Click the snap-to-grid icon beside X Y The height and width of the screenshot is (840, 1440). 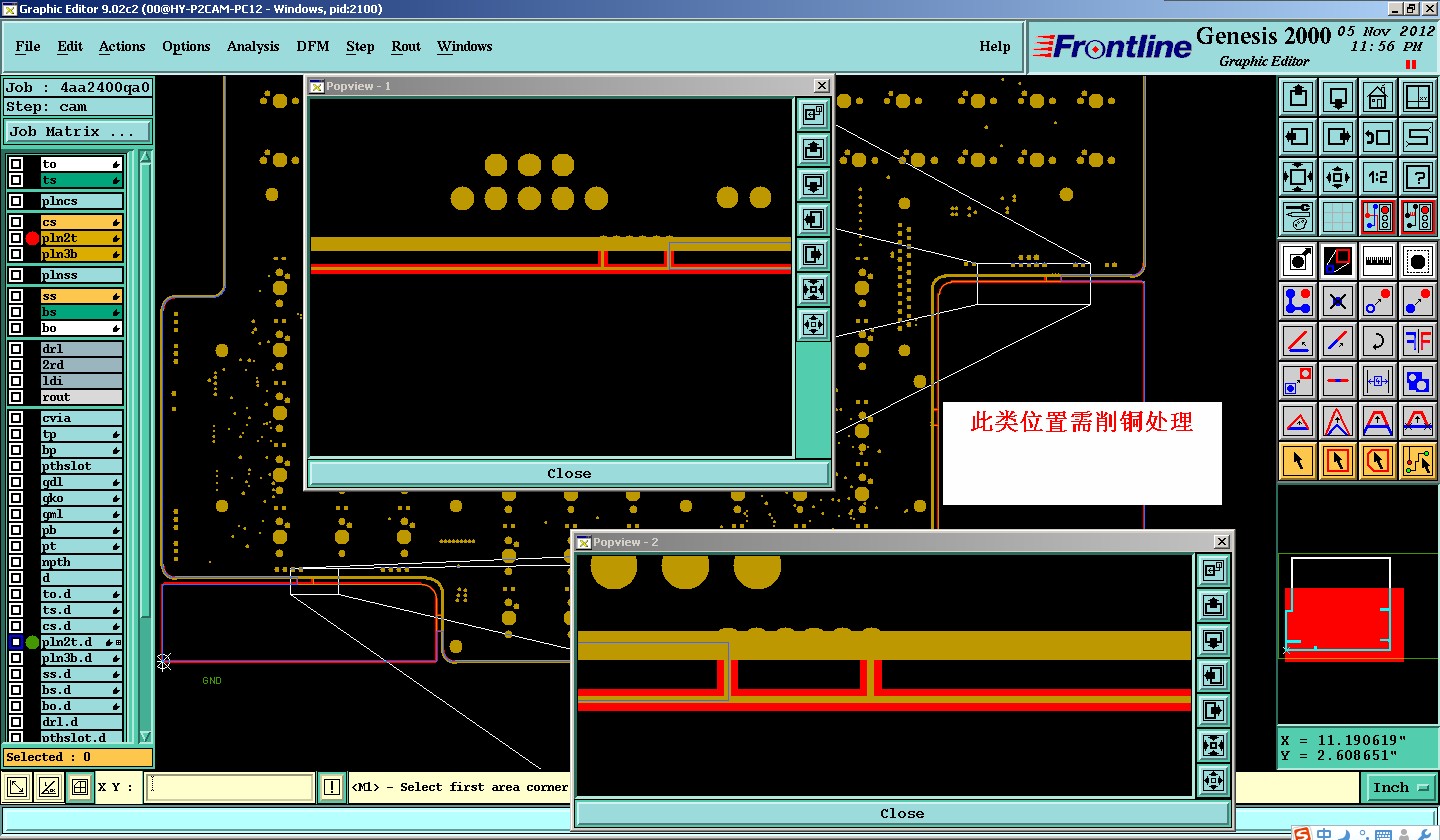(x=80, y=787)
